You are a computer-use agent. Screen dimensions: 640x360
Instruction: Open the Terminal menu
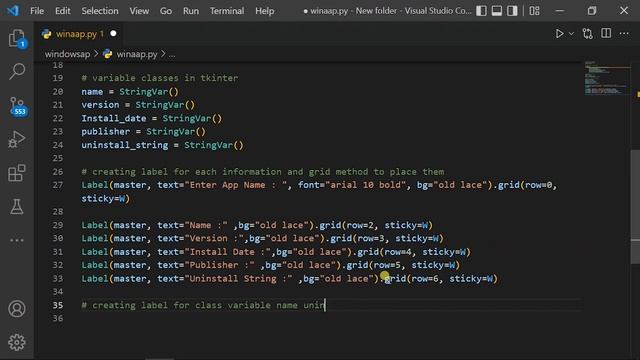(x=227, y=11)
